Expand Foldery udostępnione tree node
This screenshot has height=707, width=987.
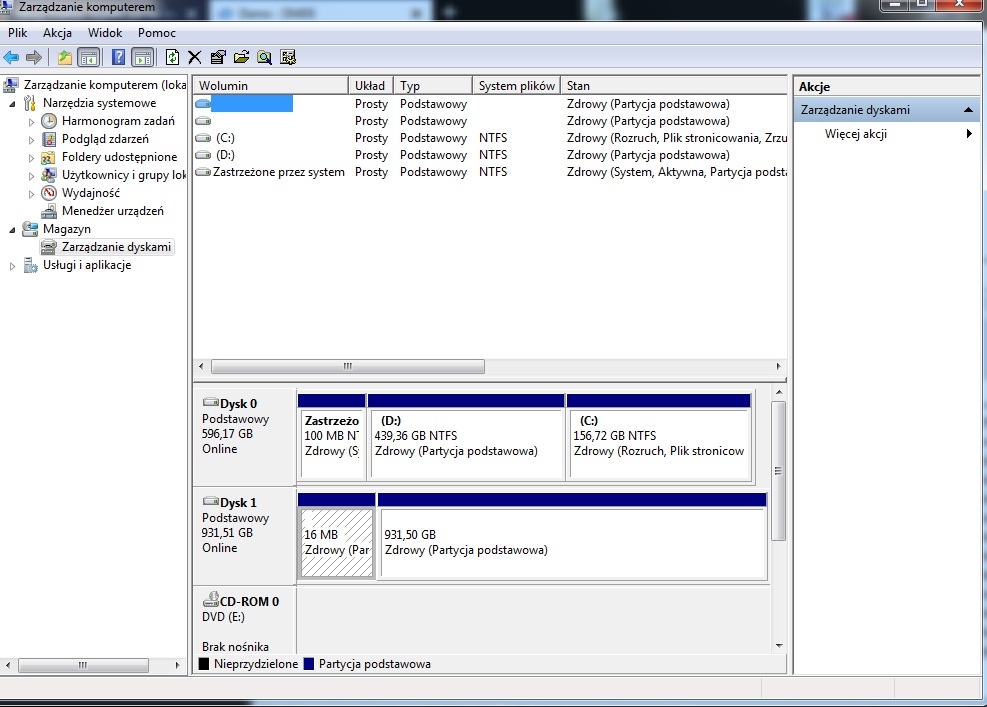31,158
